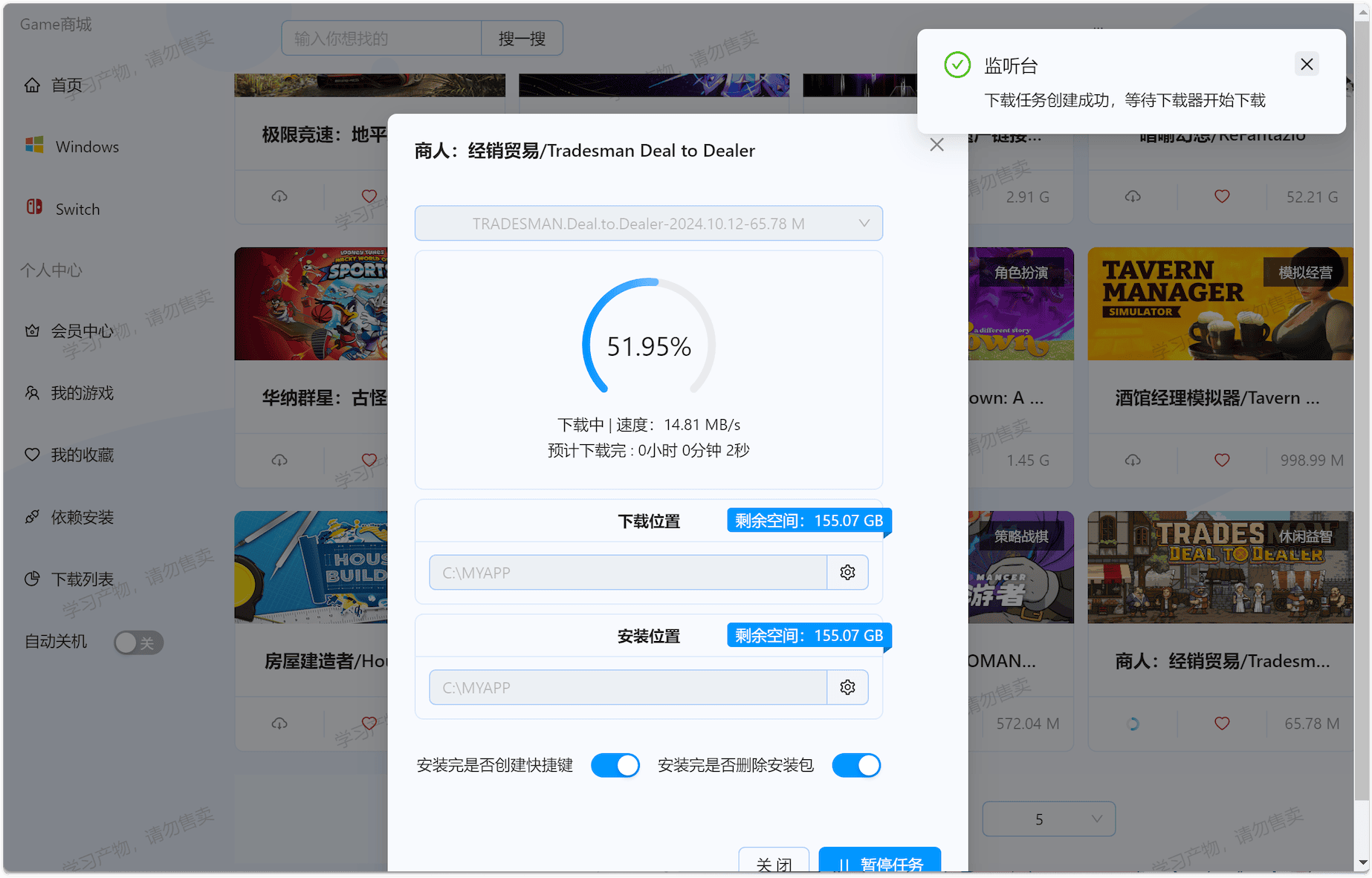1372x878 pixels.
Task: Open settings gear for 下载位置 path
Action: coord(847,573)
